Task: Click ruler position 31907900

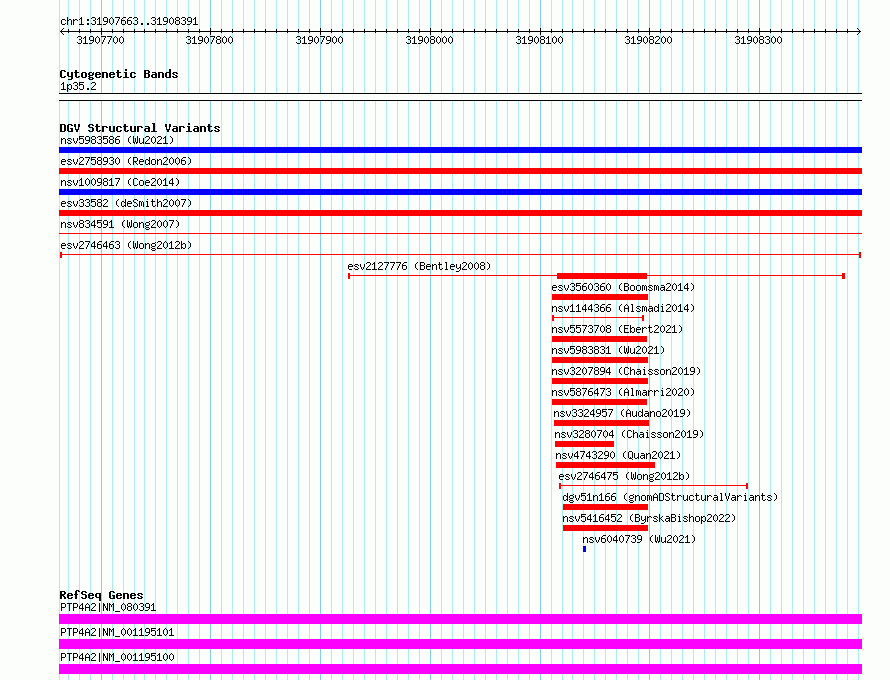Action: click(320, 40)
